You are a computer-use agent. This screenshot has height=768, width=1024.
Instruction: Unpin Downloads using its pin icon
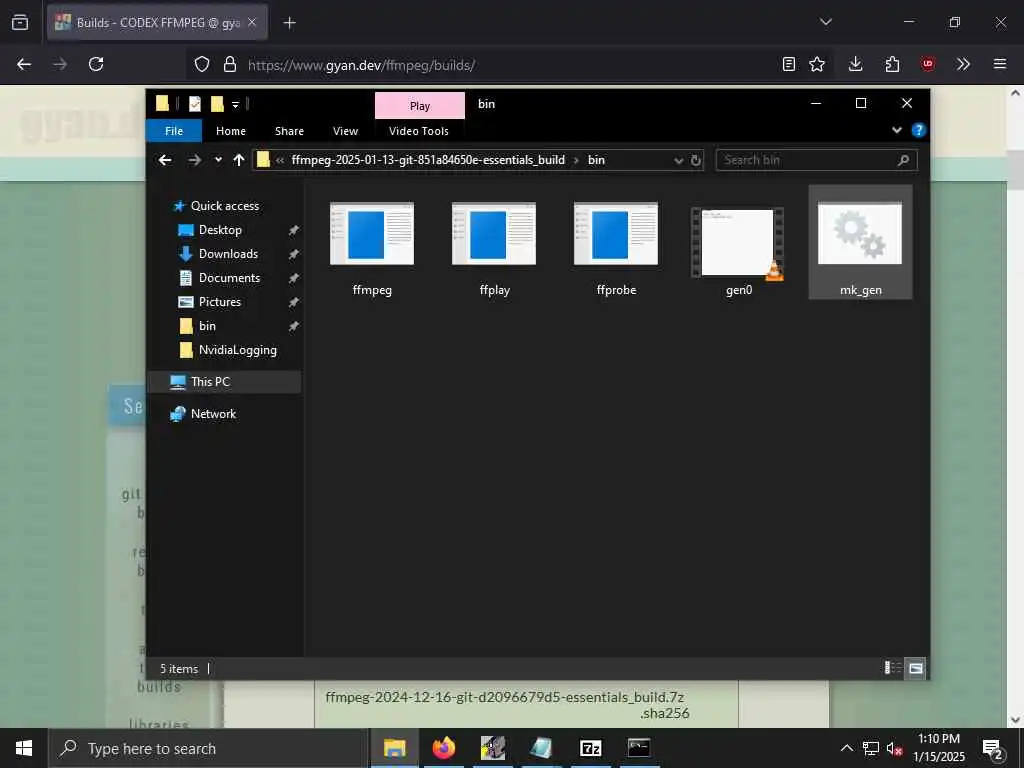pyautogui.click(x=293, y=254)
